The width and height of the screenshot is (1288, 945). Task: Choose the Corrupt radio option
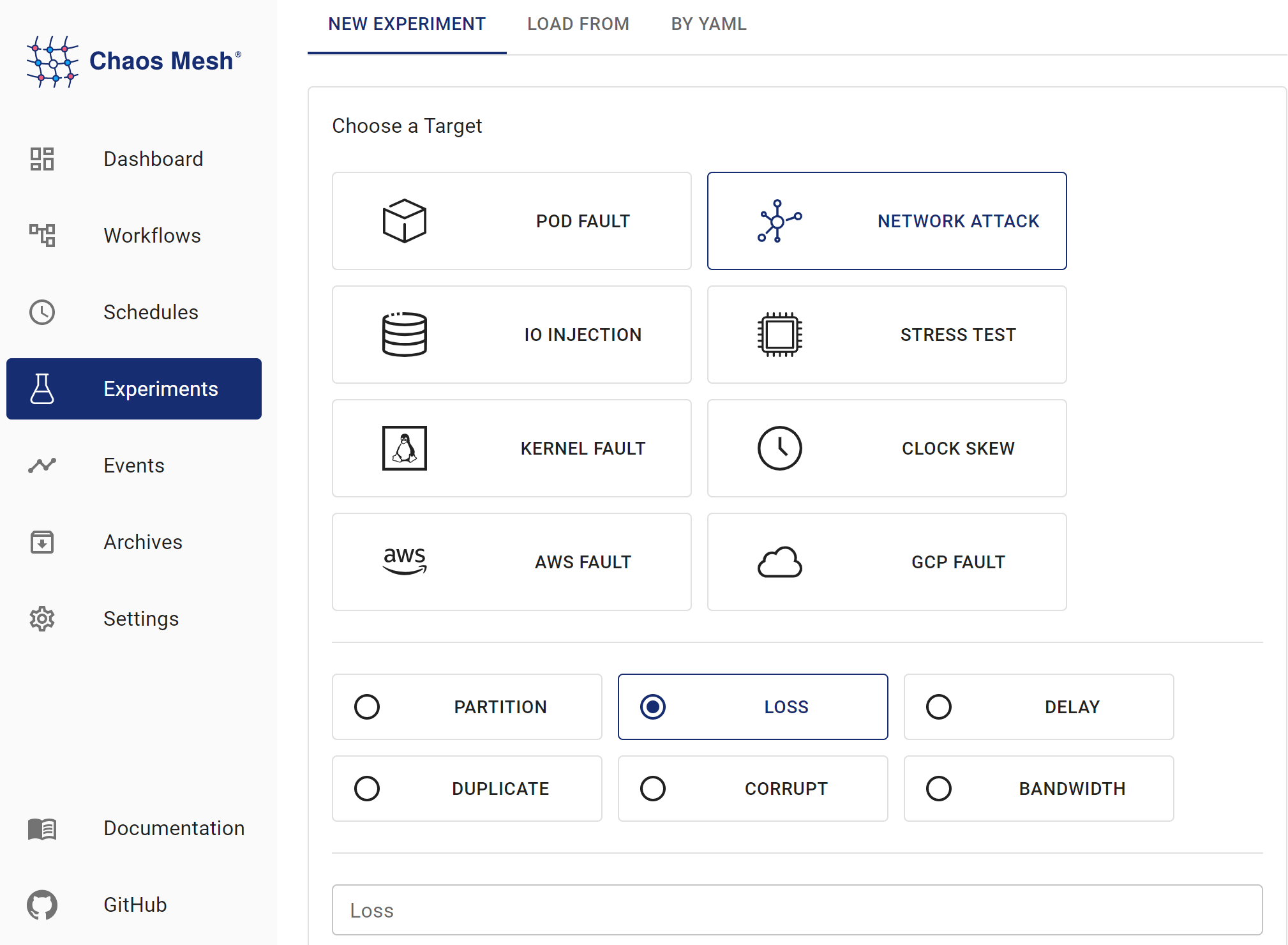point(653,789)
